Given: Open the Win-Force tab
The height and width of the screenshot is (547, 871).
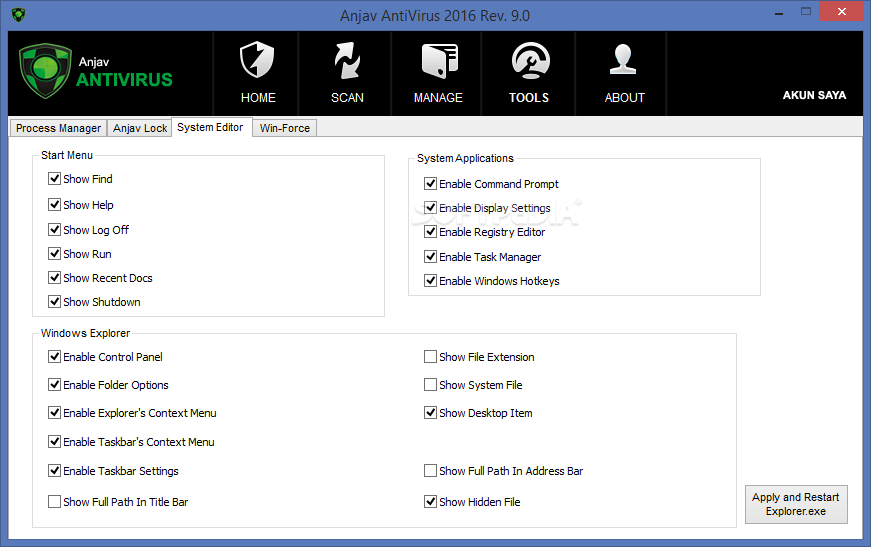Looking at the screenshot, I should point(284,128).
